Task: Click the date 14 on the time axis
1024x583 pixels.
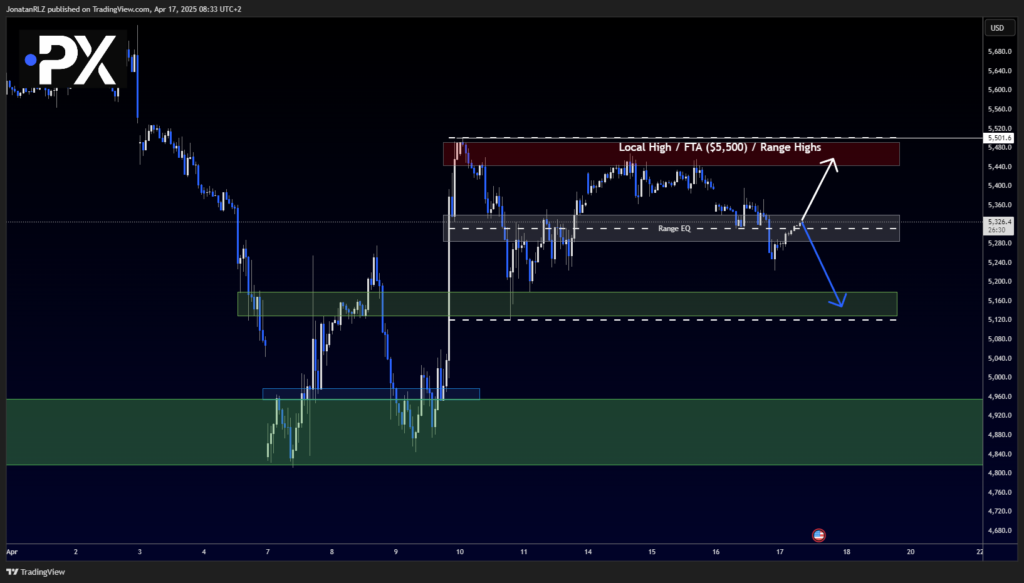Action: (588, 552)
